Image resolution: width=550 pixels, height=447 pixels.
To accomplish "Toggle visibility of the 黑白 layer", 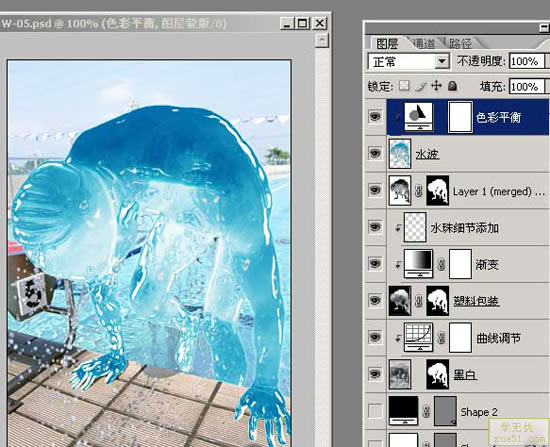I will (375, 374).
